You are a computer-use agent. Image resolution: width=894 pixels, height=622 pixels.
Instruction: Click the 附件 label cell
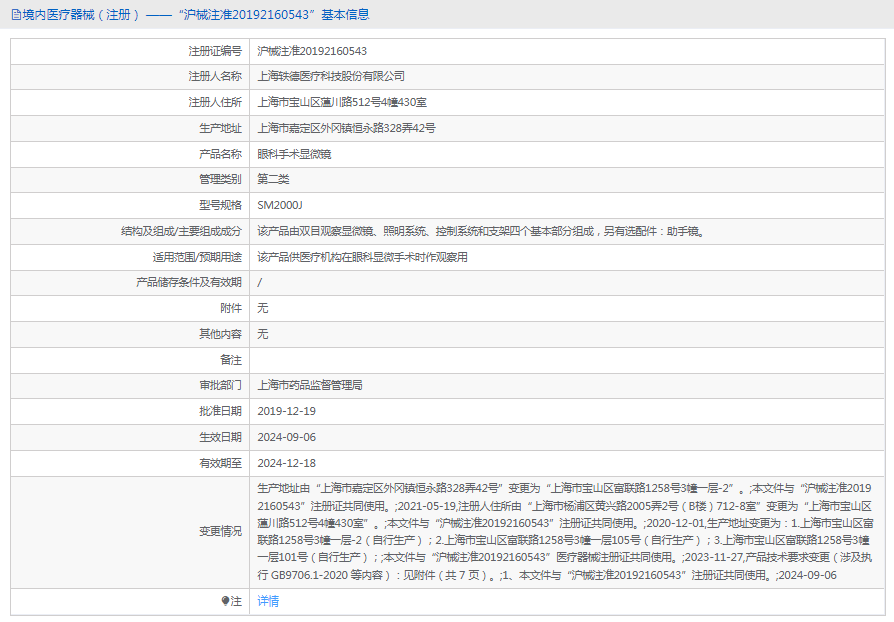point(130,308)
